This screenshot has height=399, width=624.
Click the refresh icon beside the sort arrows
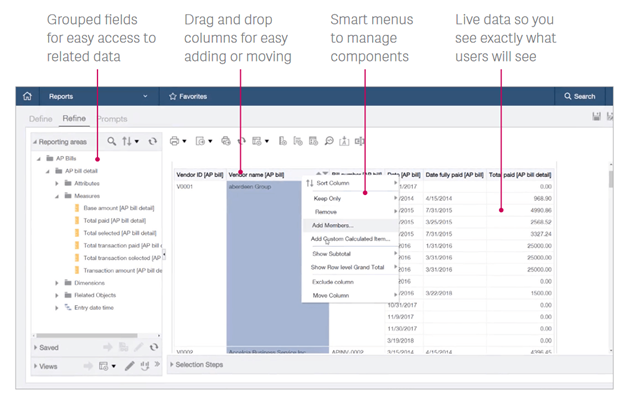click(152, 141)
